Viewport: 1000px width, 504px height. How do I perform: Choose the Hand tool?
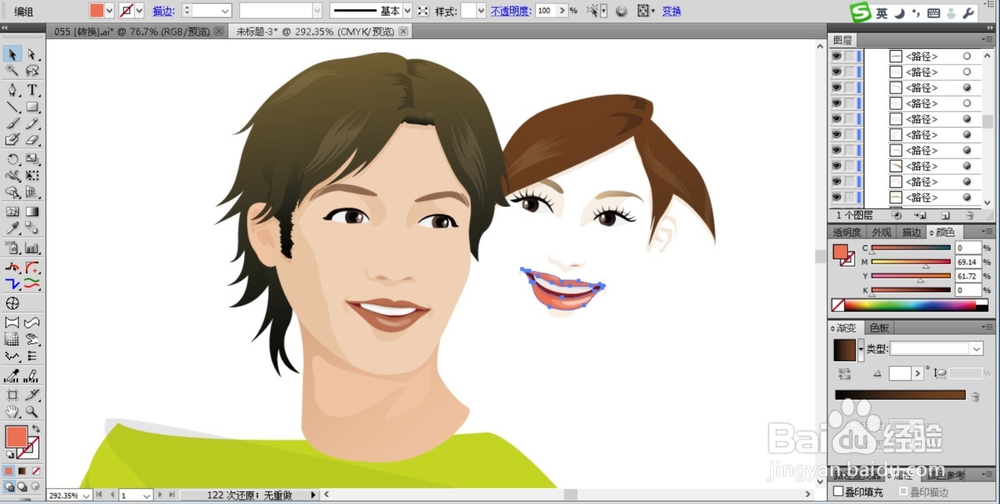coord(12,411)
